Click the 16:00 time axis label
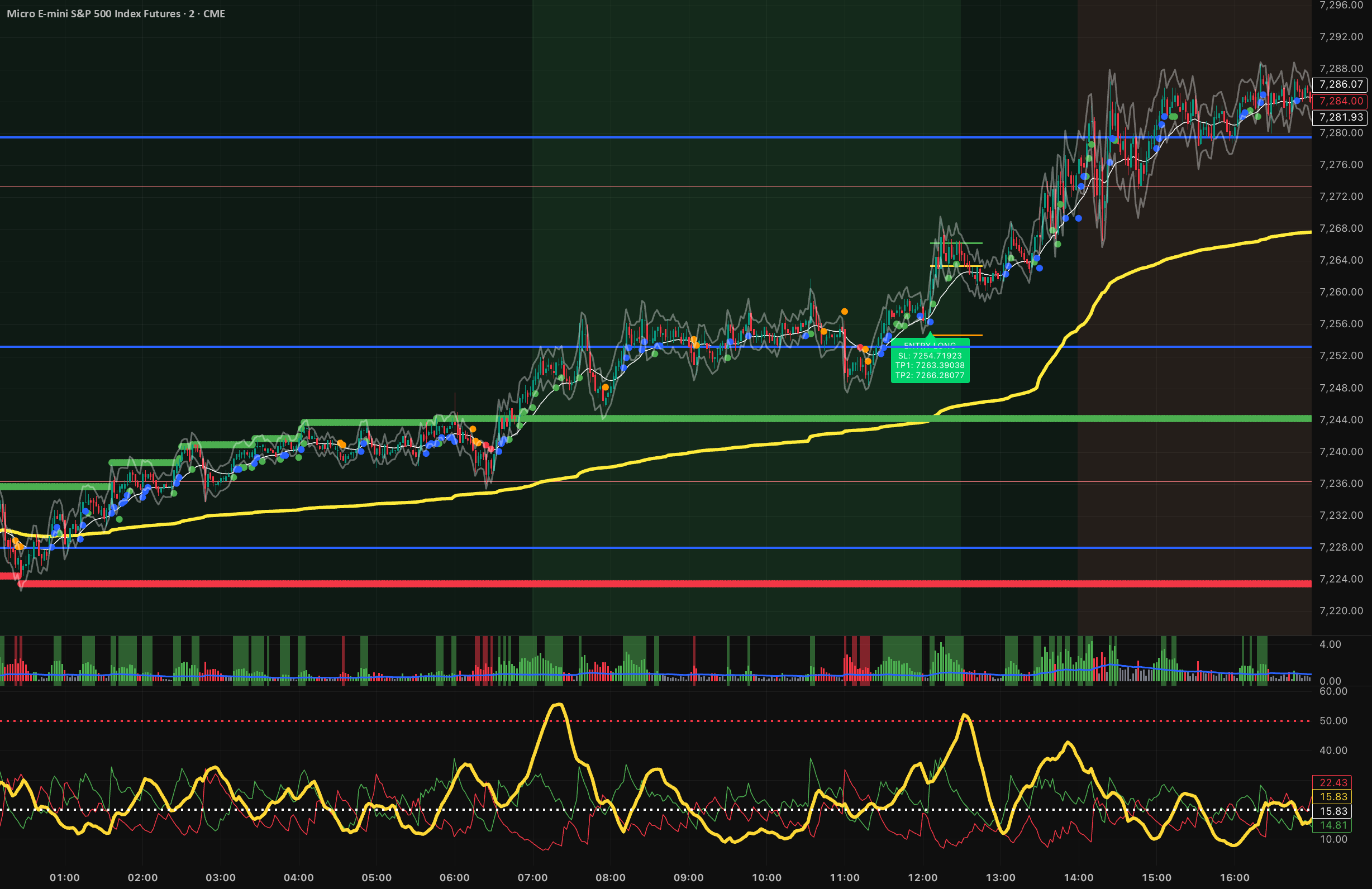 tap(1234, 877)
